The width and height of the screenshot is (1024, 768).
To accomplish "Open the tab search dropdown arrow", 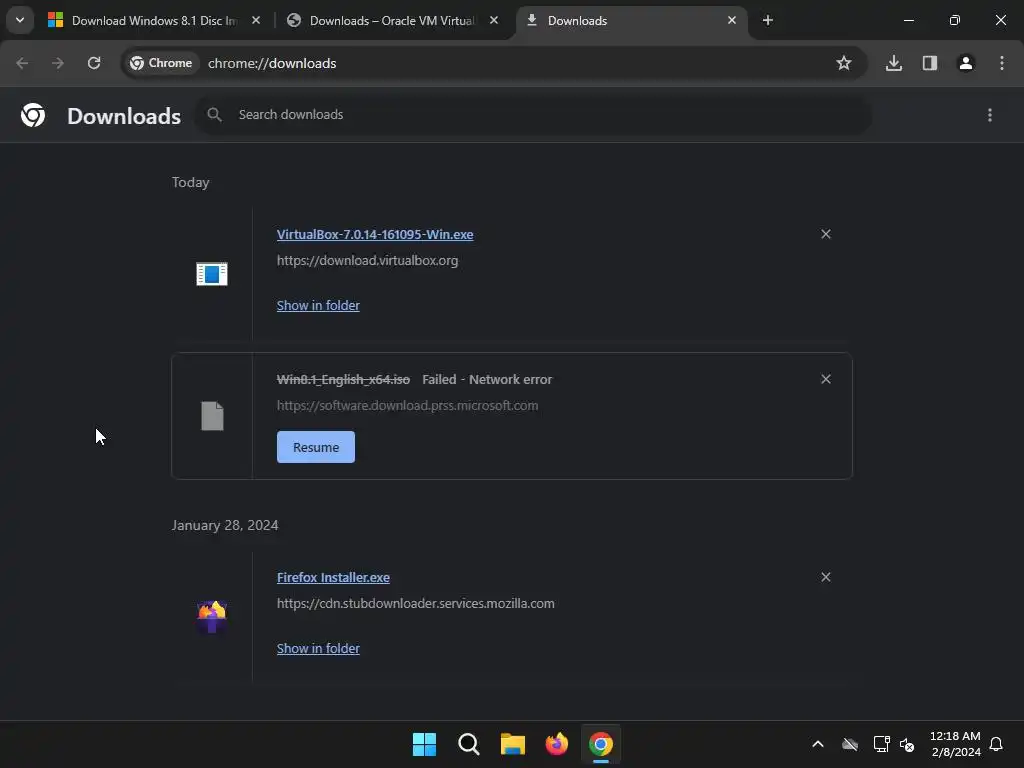I will coord(20,20).
